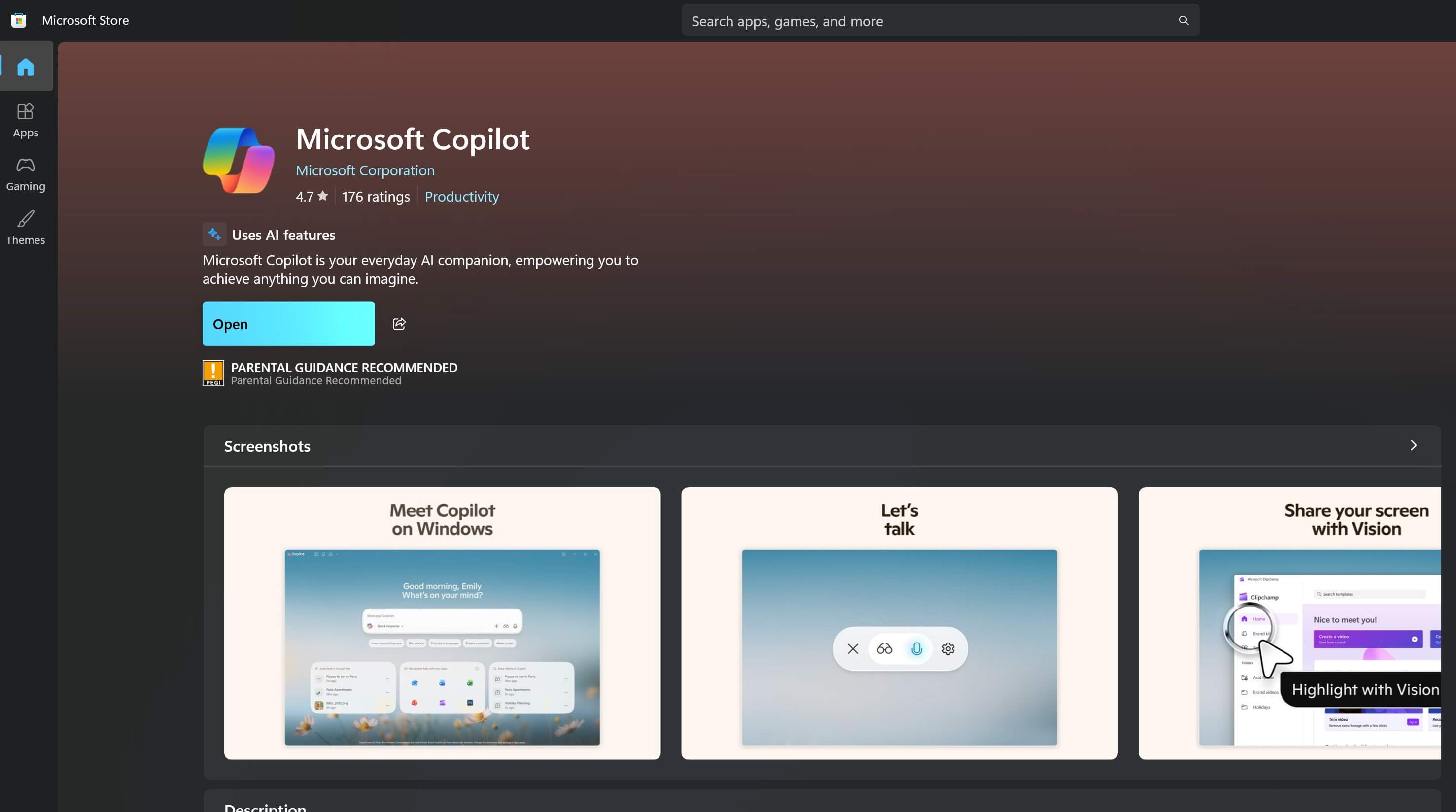The height and width of the screenshot is (812, 1456).
Task: Open the Share your screen with Vision screenshot
Action: point(1289,623)
